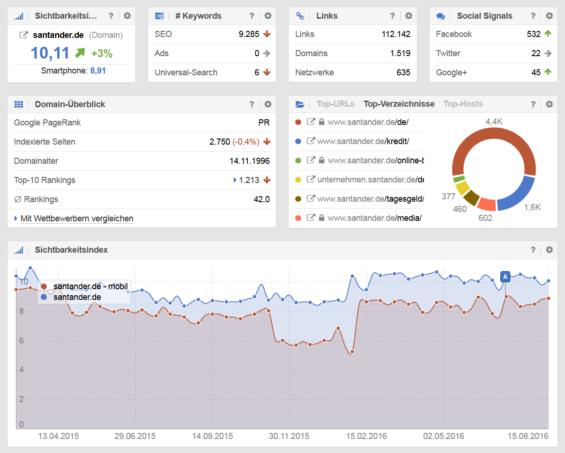This screenshot has width=565, height=453.
Task: Click the Domains count 1.519
Action: 400,53
